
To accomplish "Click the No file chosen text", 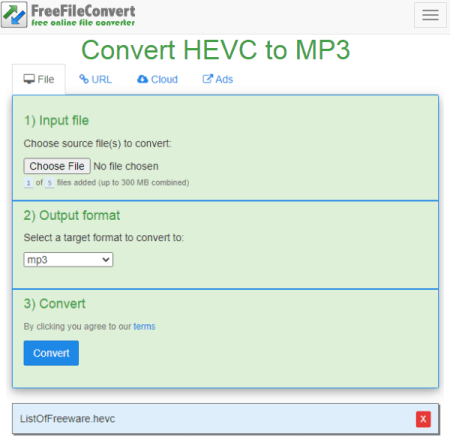I will [126, 166].
